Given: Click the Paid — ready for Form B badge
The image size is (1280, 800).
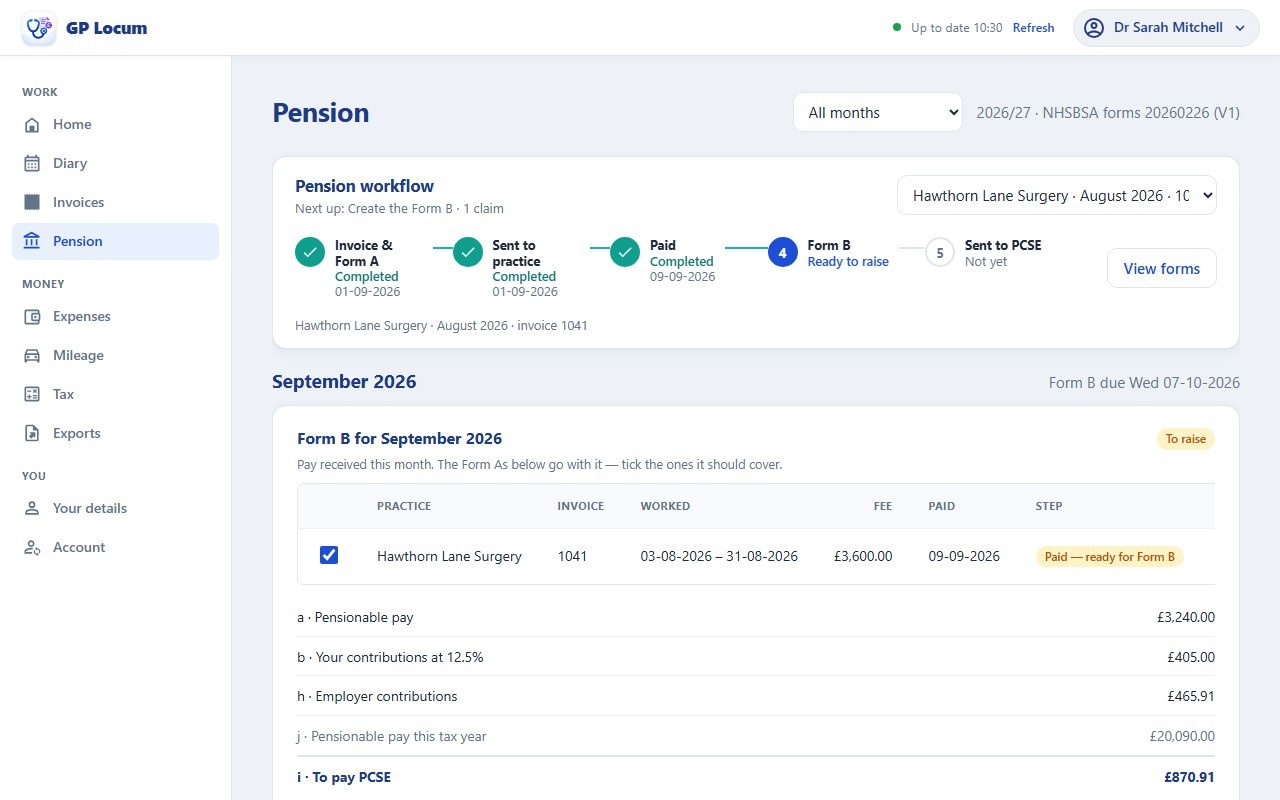Looking at the screenshot, I should (1109, 557).
